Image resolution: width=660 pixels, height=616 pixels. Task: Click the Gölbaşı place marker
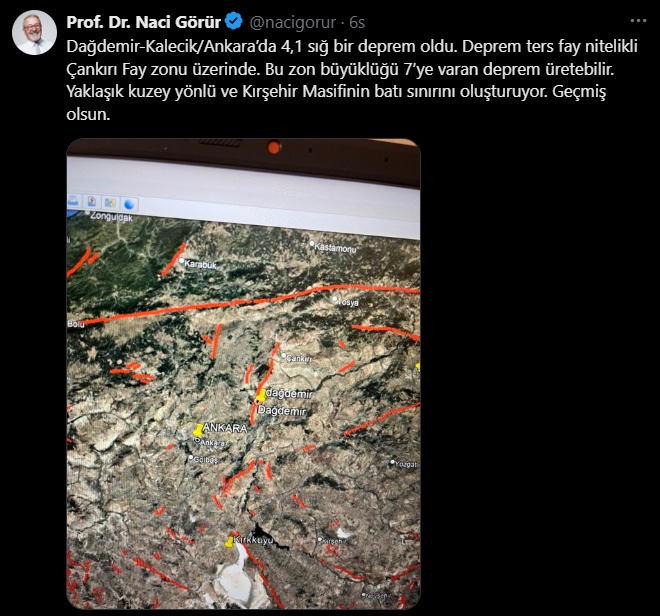point(191,457)
